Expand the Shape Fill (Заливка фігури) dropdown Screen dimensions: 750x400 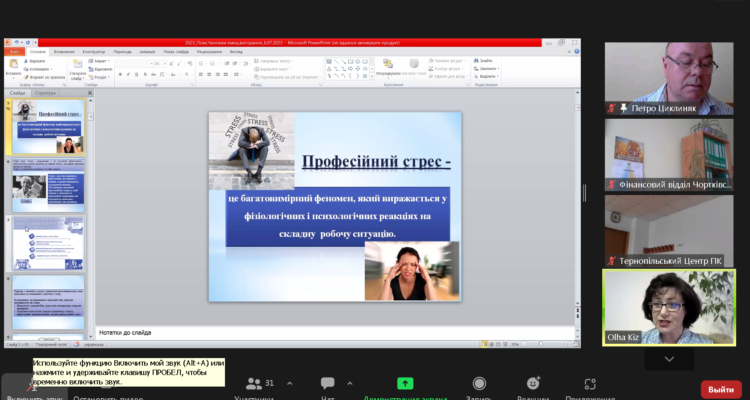447,61
